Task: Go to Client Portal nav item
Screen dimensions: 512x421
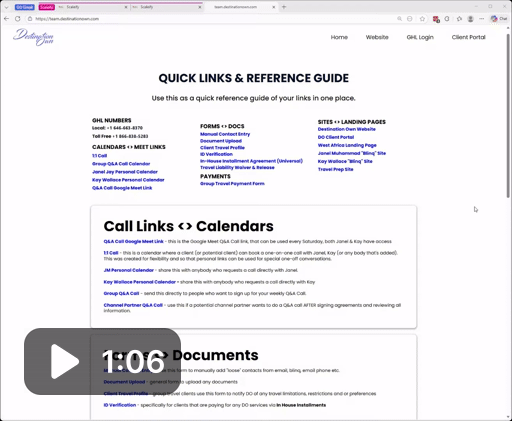Action: [468, 37]
